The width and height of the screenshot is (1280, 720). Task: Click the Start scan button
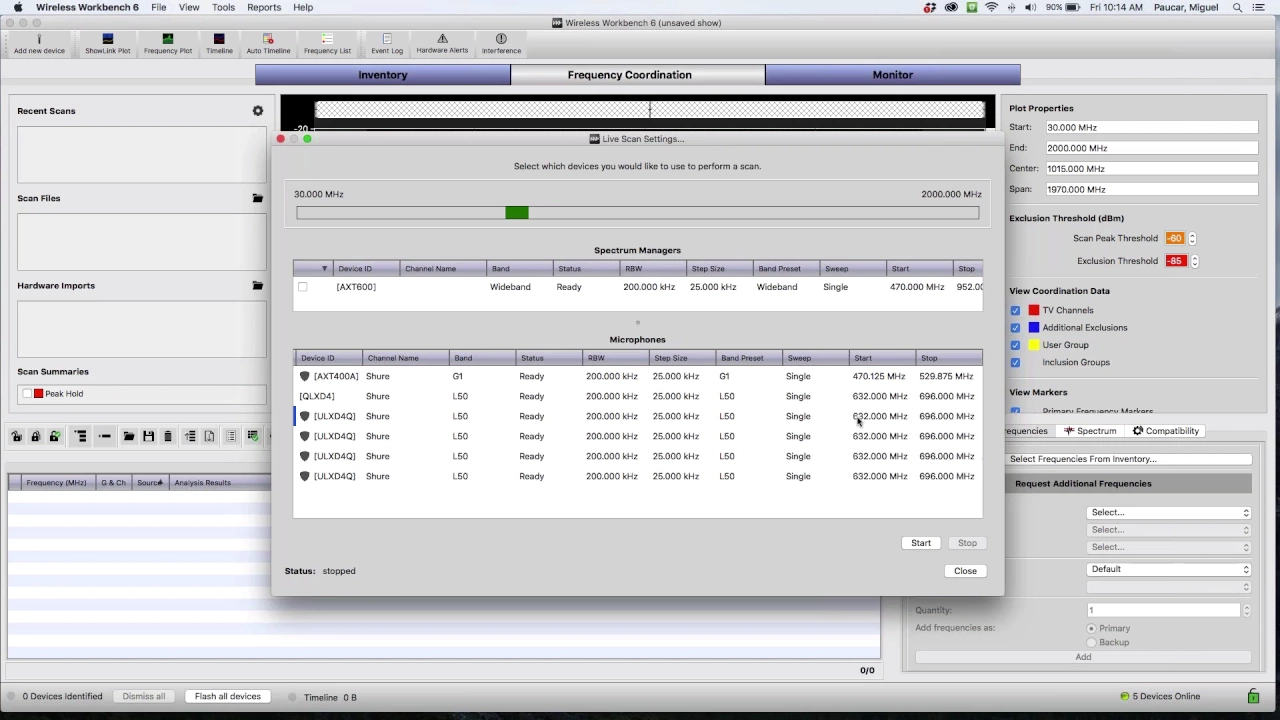point(921,543)
